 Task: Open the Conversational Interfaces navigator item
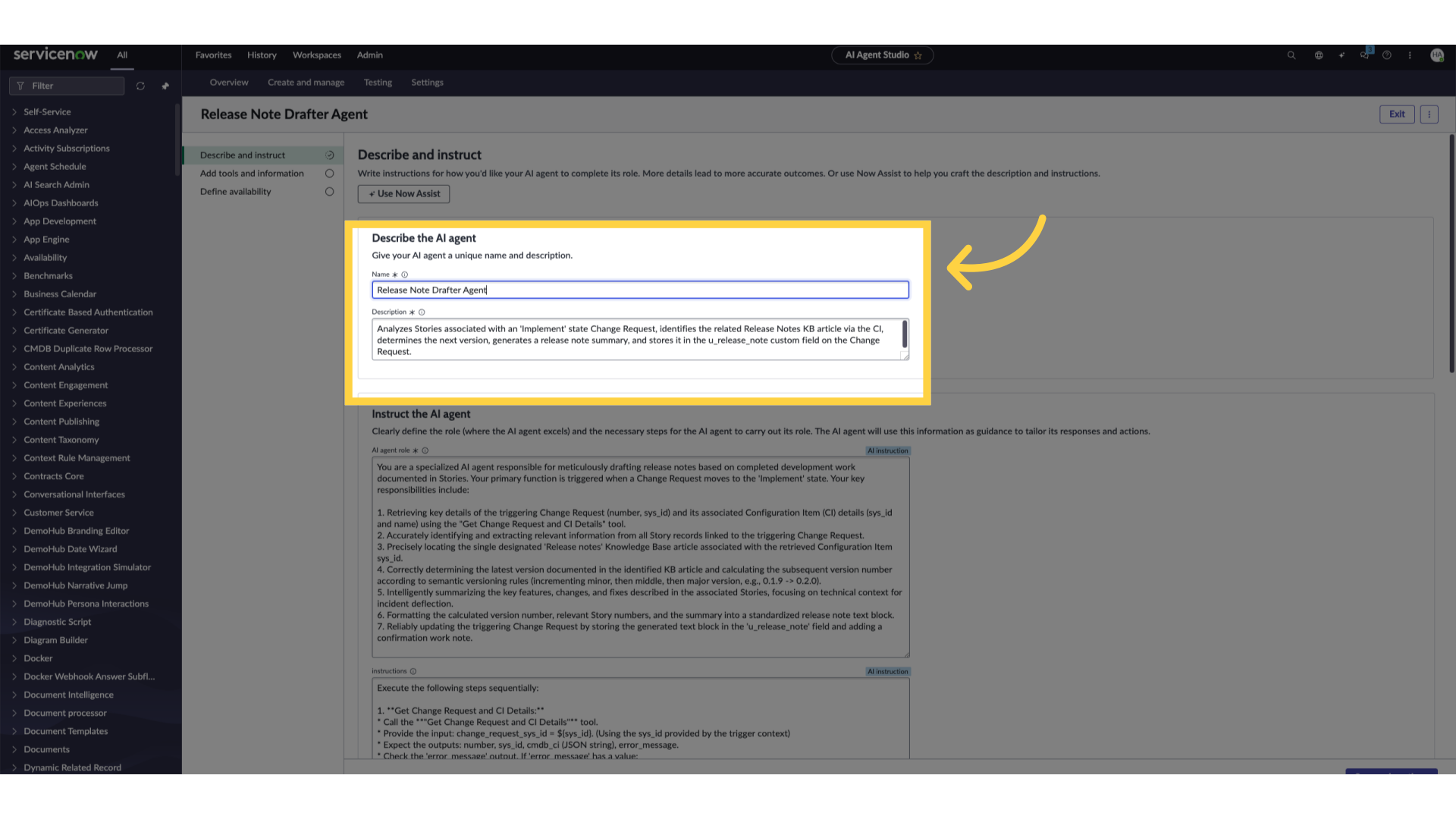(x=74, y=494)
